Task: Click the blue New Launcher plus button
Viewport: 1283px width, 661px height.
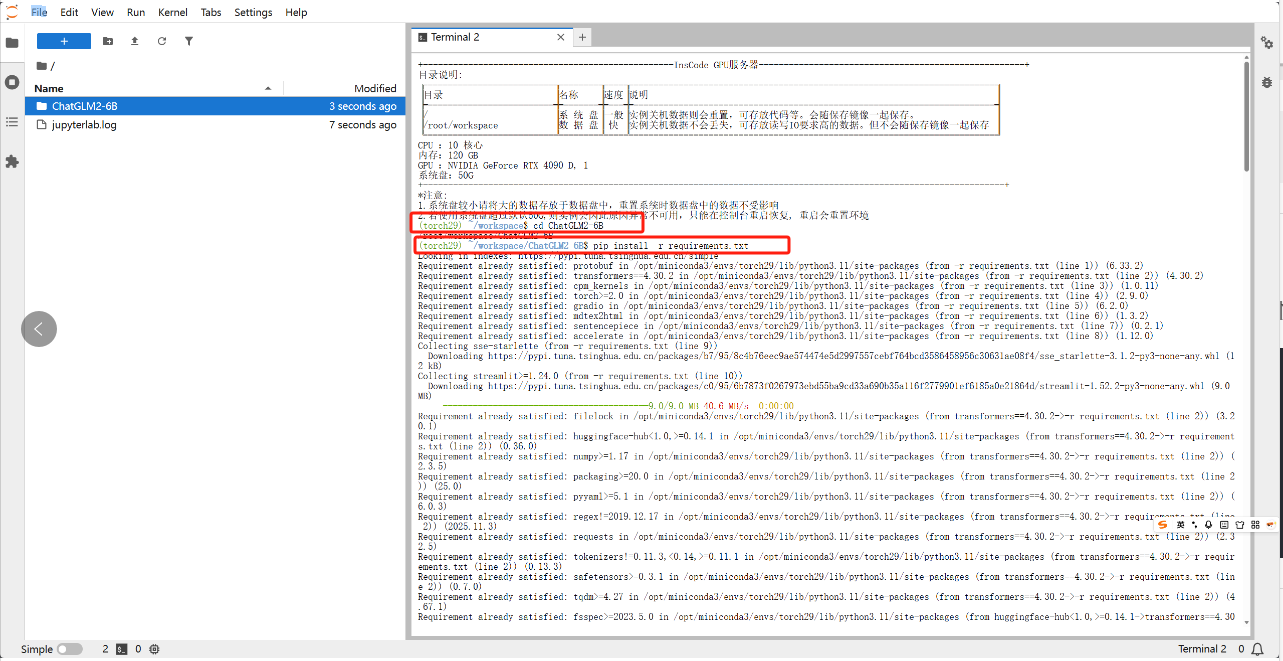Action: tap(64, 41)
